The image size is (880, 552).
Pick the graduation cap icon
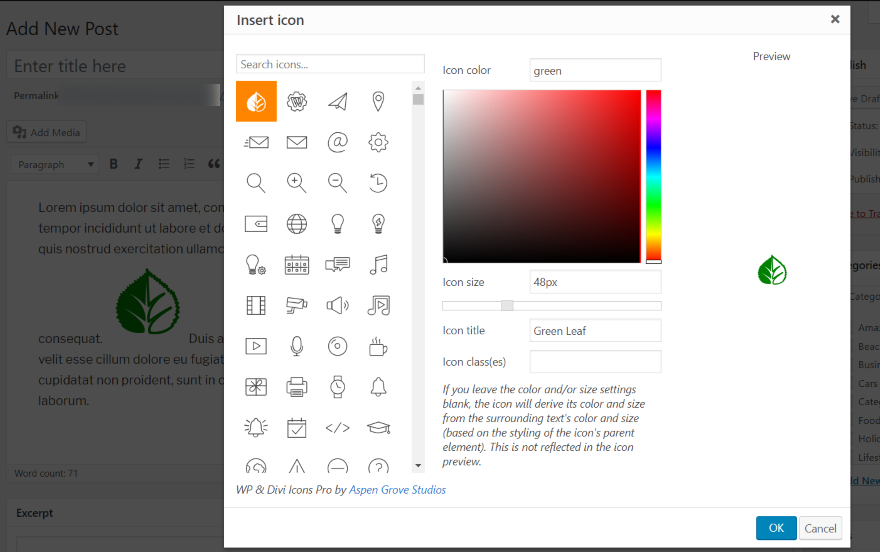[x=378, y=427]
